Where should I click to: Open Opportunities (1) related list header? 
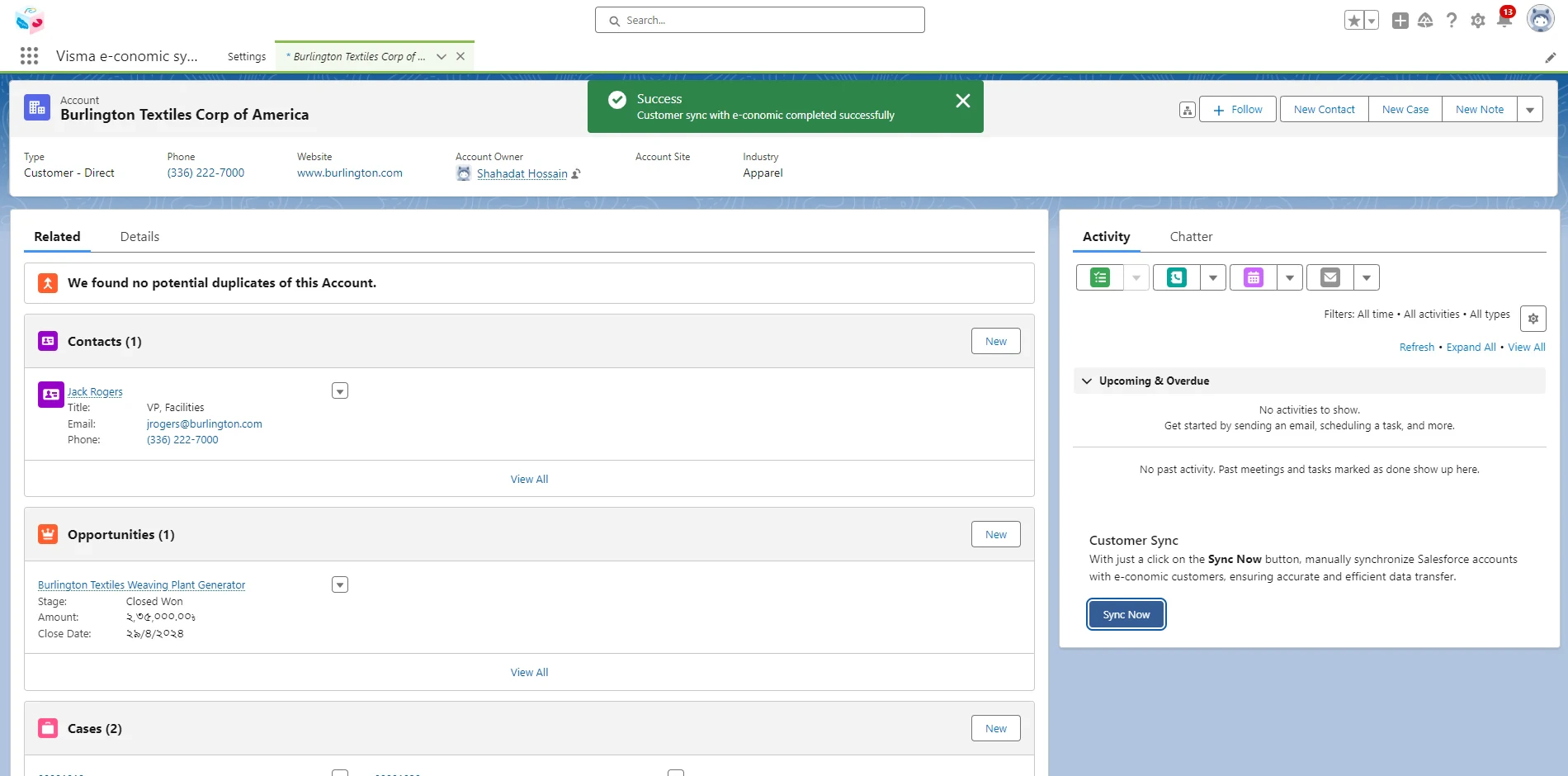coord(121,534)
